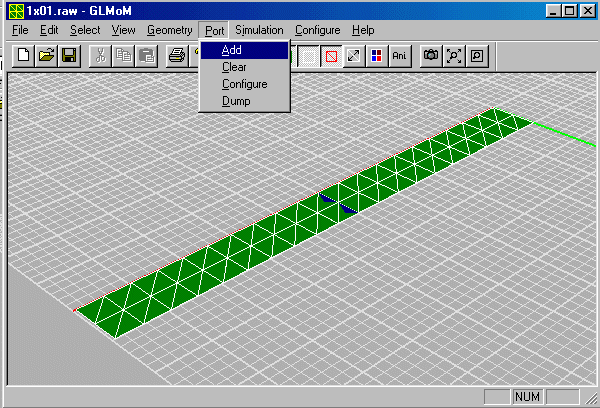The image size is (600, 408).
Task: Click the camera snapshot toolbar icon
Action: [x=431, y=56]
